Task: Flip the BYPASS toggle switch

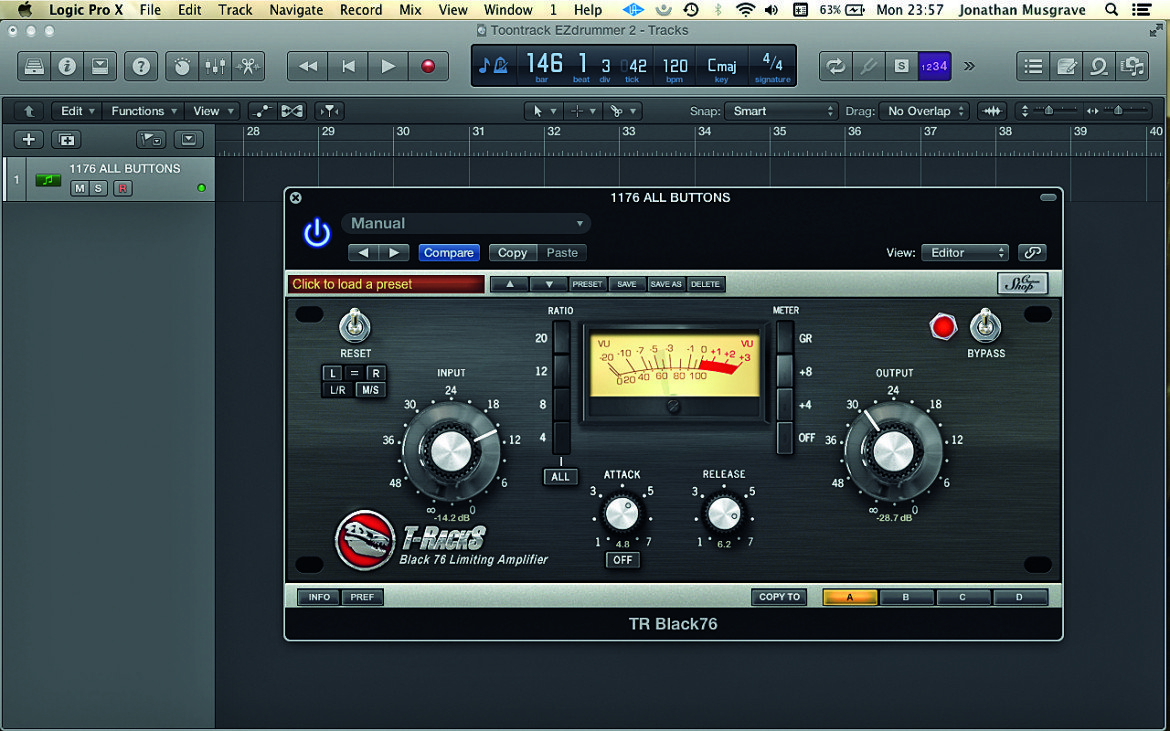Action: coord(985,326)
